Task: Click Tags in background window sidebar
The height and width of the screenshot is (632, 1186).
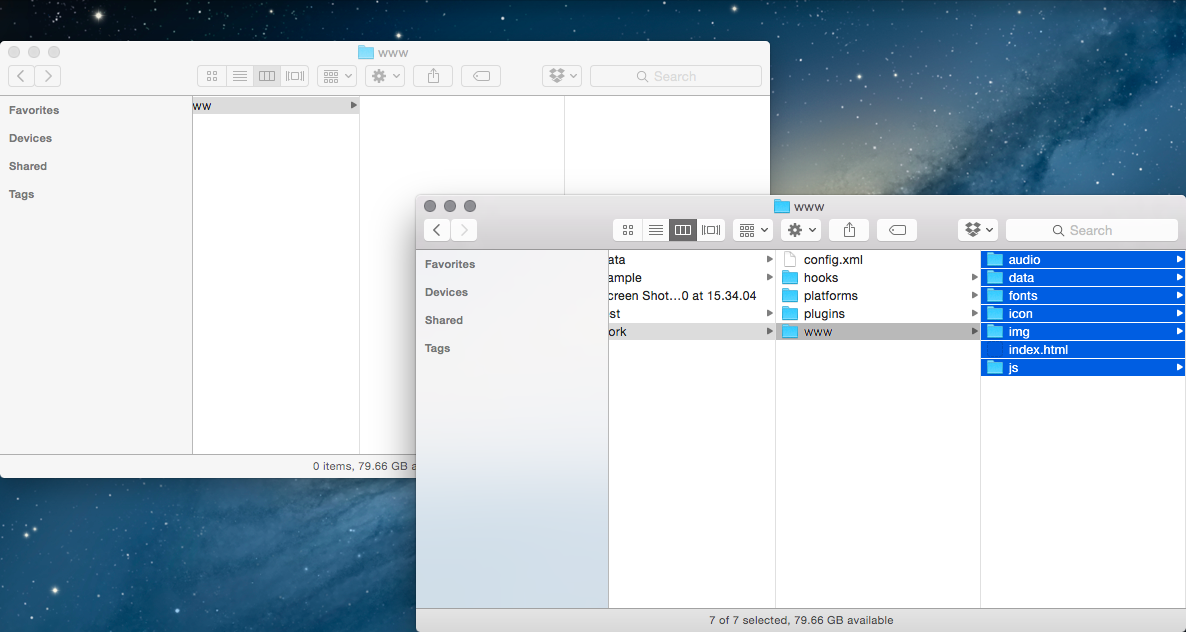Action: tap(21, 194)
